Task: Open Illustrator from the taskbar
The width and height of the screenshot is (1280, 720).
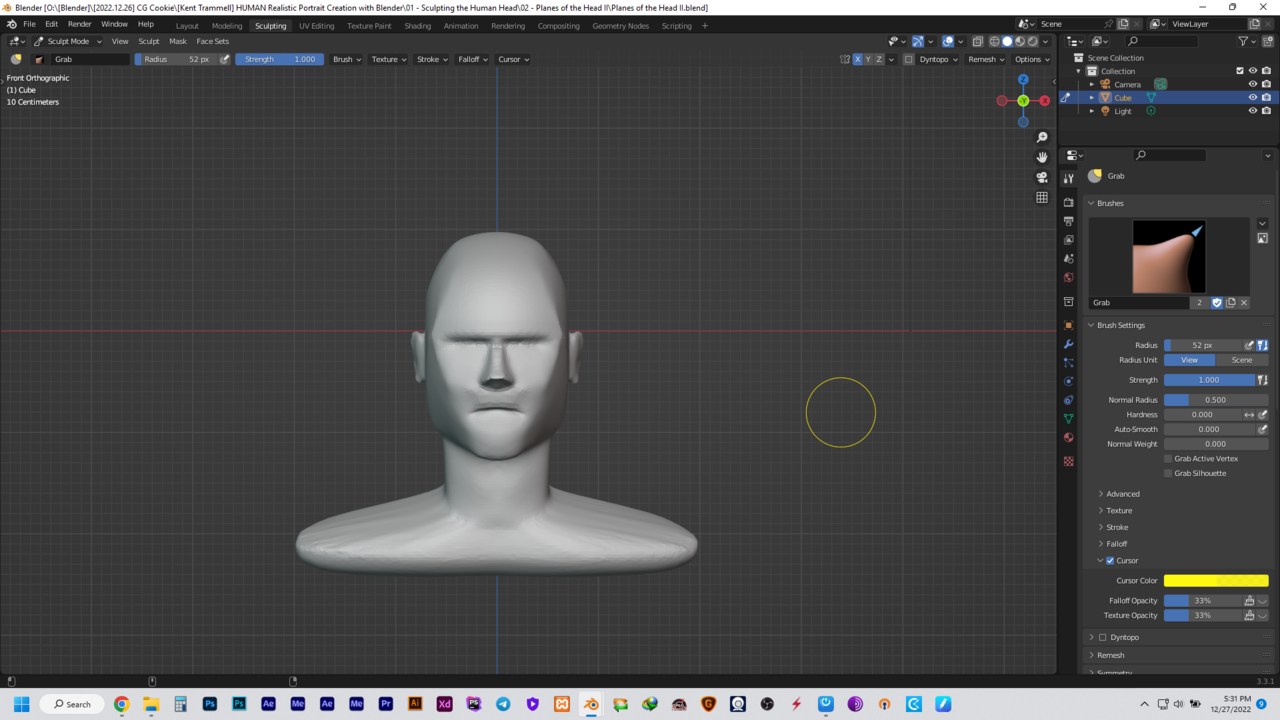Action: pyautogui.click(x=415, y=704)
